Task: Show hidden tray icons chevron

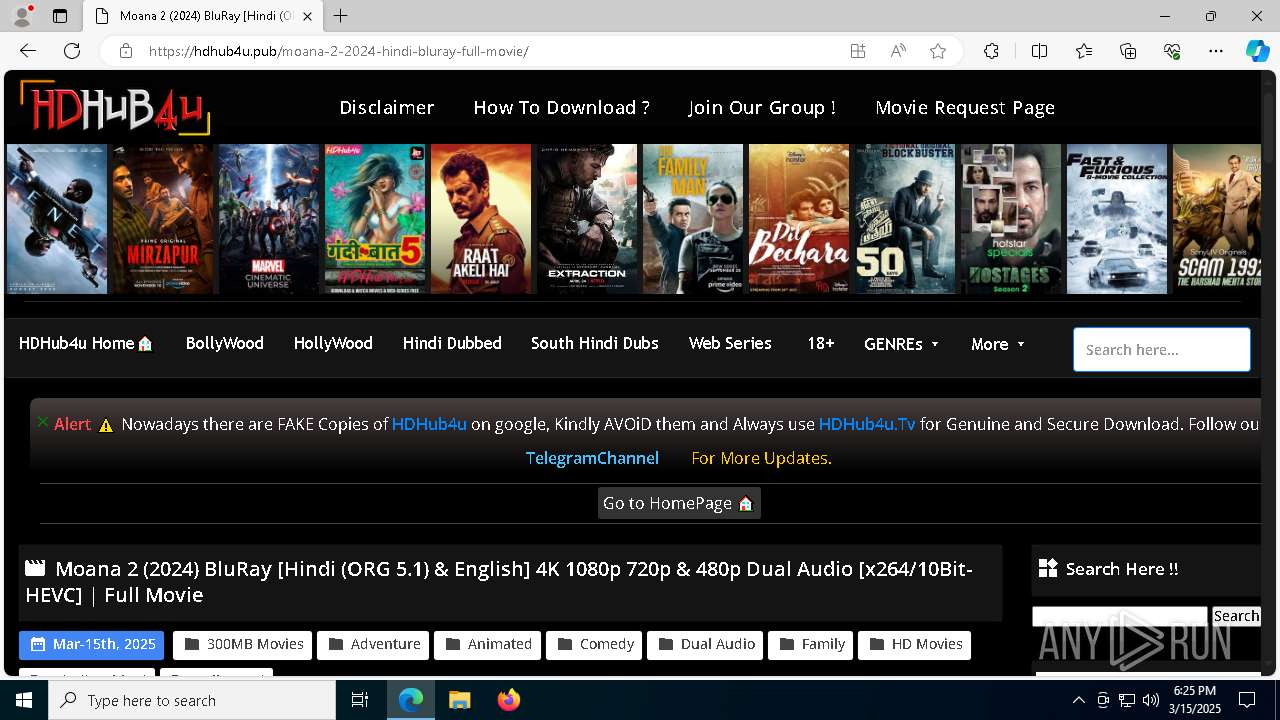Action: pos(1078,700)
